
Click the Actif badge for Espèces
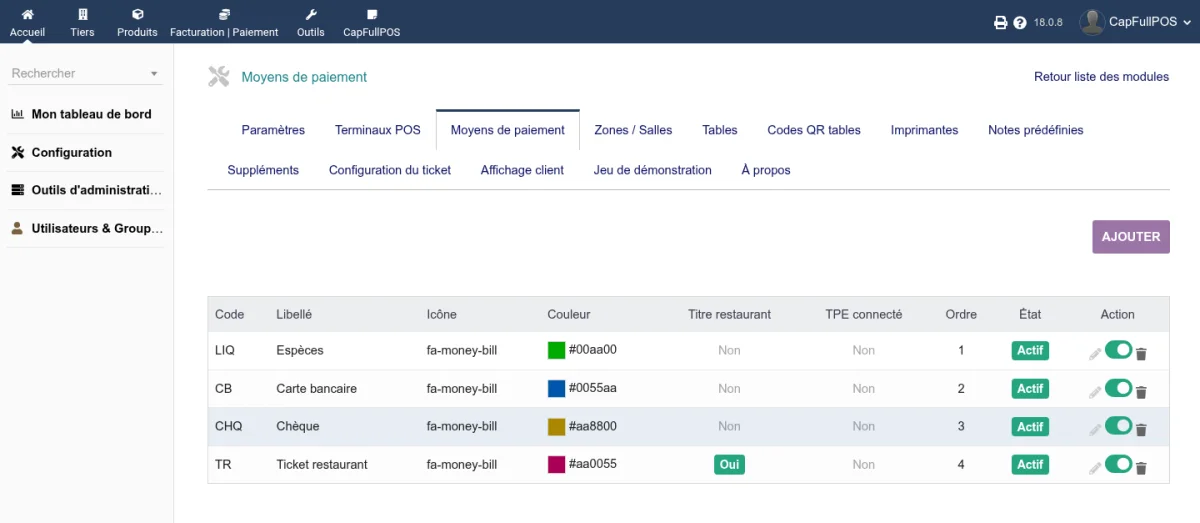click(1030, 350)
